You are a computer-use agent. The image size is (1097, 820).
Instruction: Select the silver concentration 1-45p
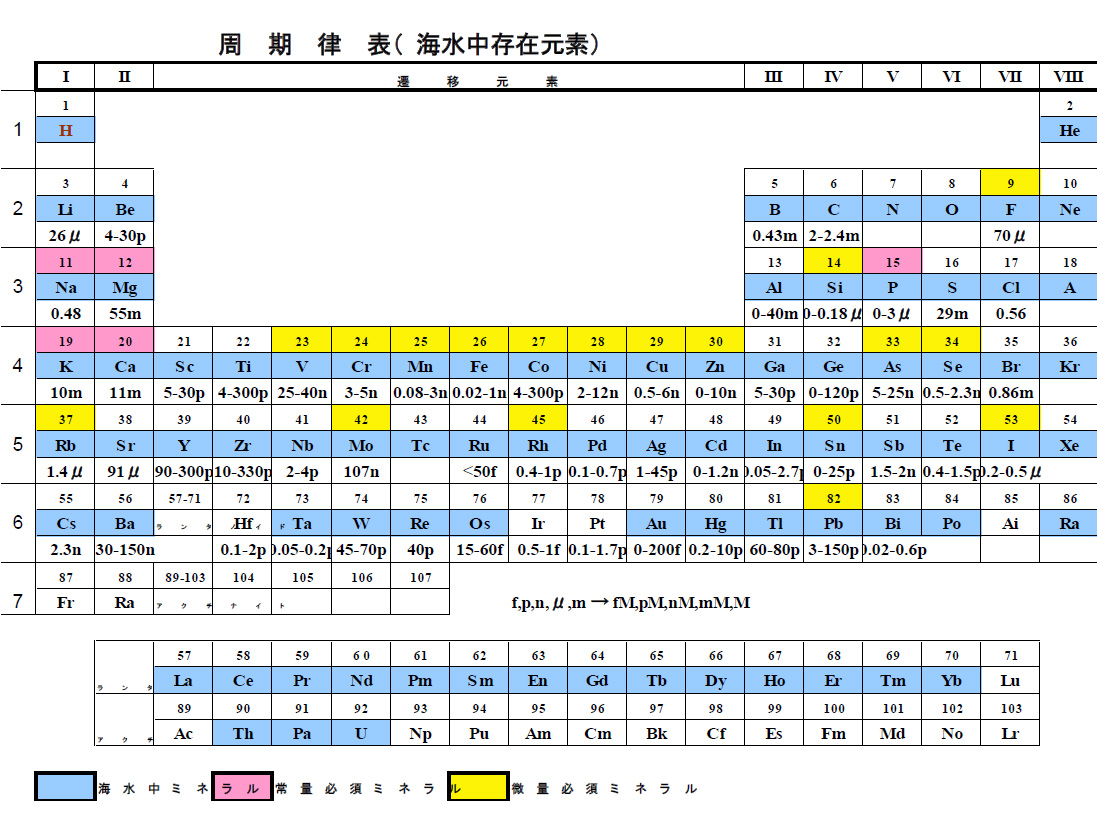point(656,472)
